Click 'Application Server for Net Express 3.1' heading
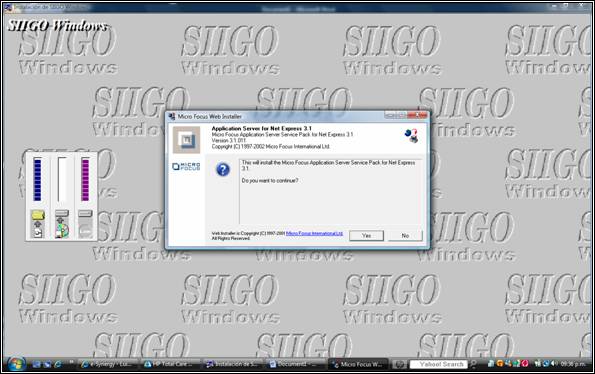The image size is (595, 374). click(x=261, y=129)
